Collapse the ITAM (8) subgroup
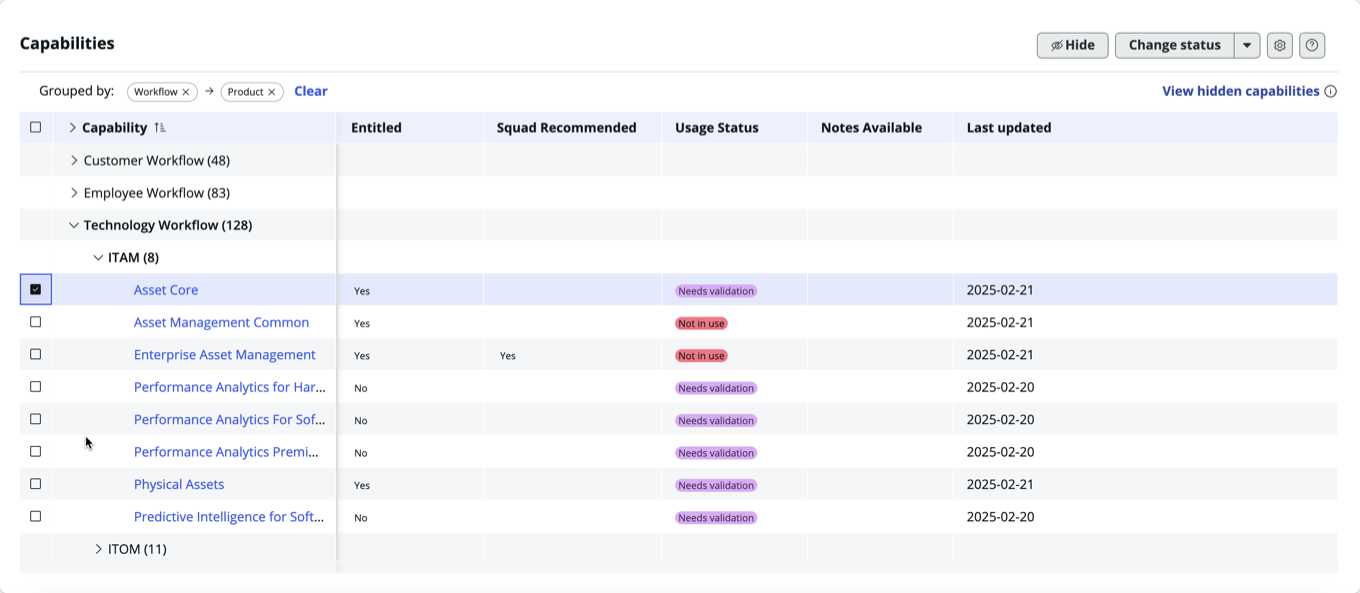The image size is (1360, 593). tap(98, 258)
